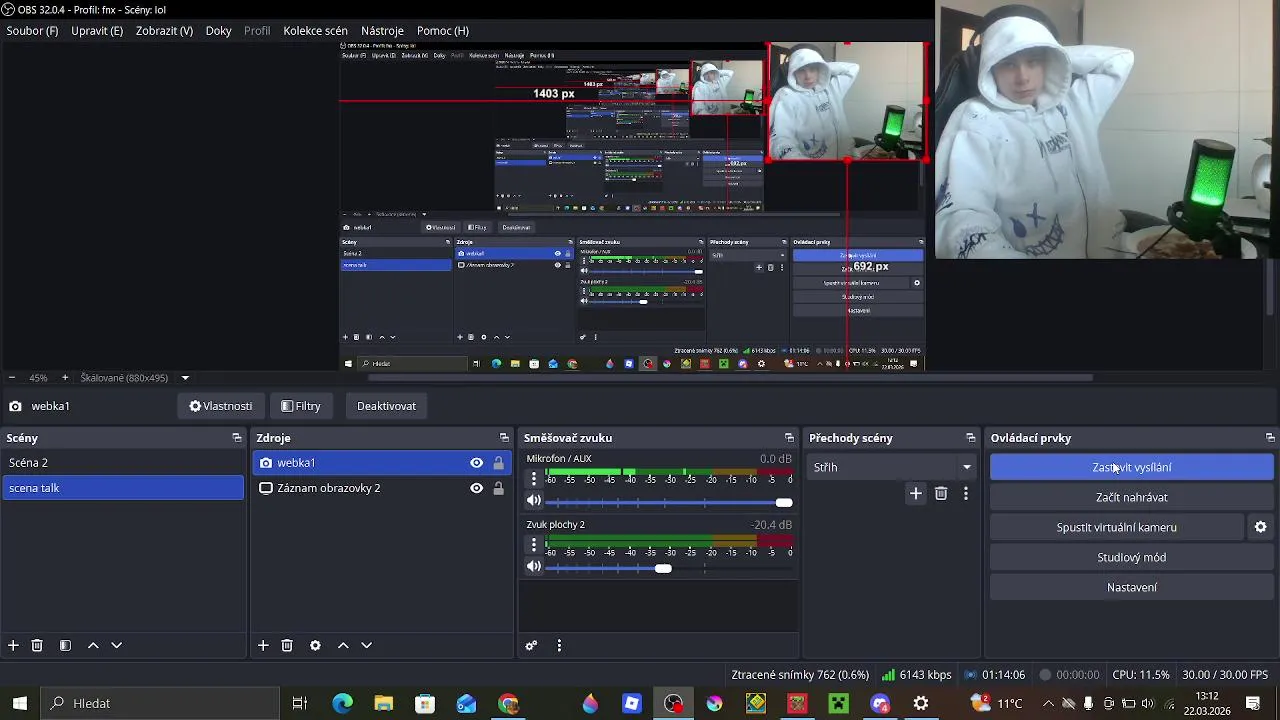Hide the Záznam obrazovky 2 source
The height and width of the screenshot is (720, 1280).
[476, 488]
